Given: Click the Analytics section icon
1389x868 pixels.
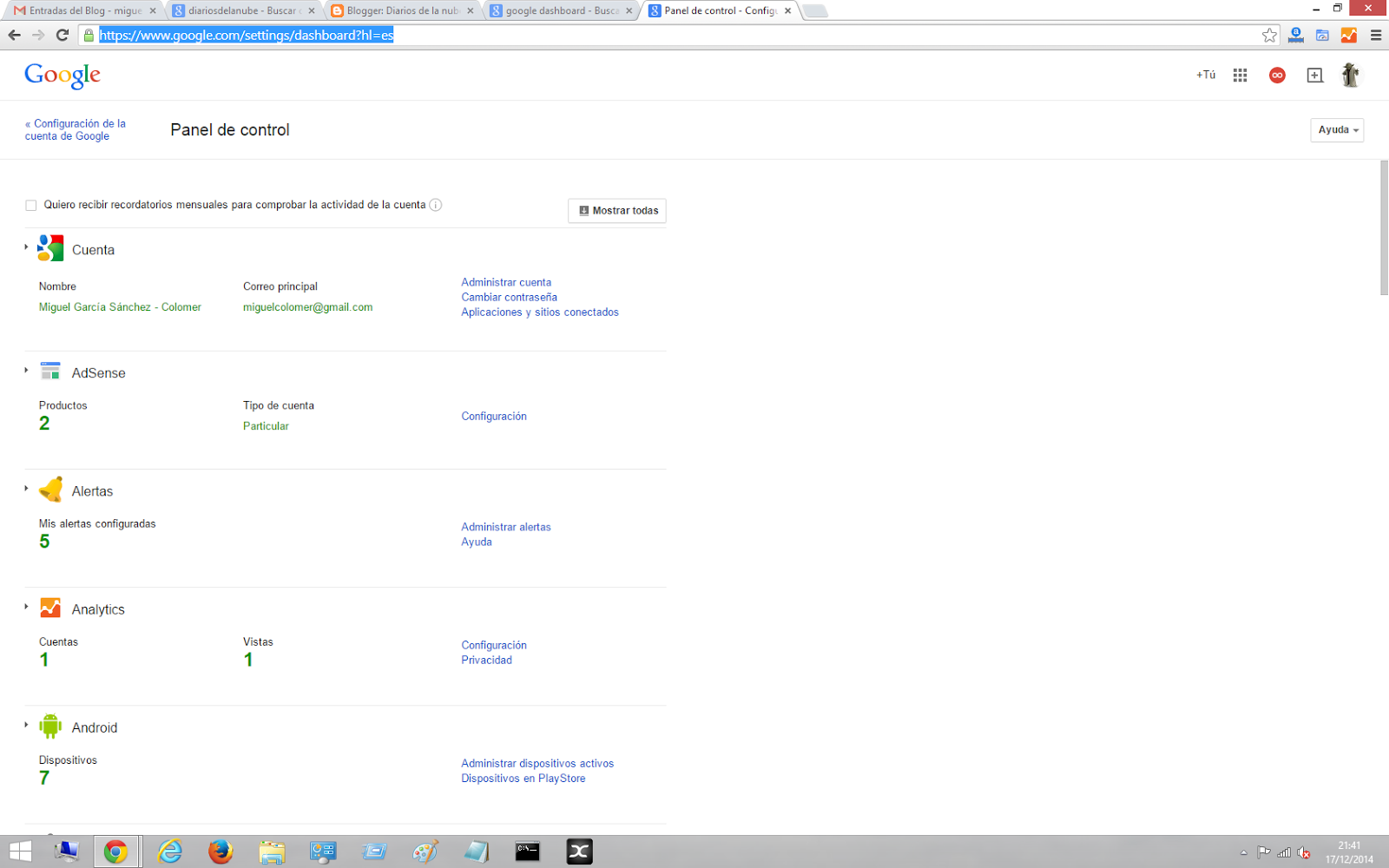Looking at the screenshot, I should tap(50, 608).
